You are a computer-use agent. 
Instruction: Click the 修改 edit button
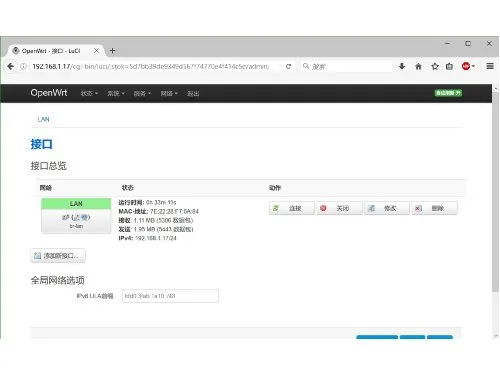pos(387,208)
